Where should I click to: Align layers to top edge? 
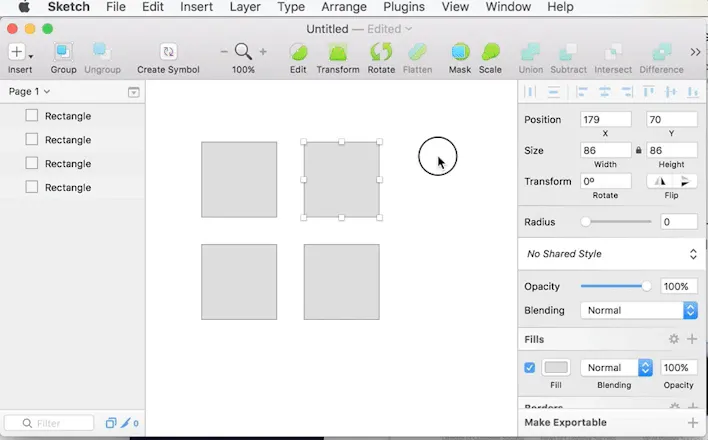click(x=649, y=92)
